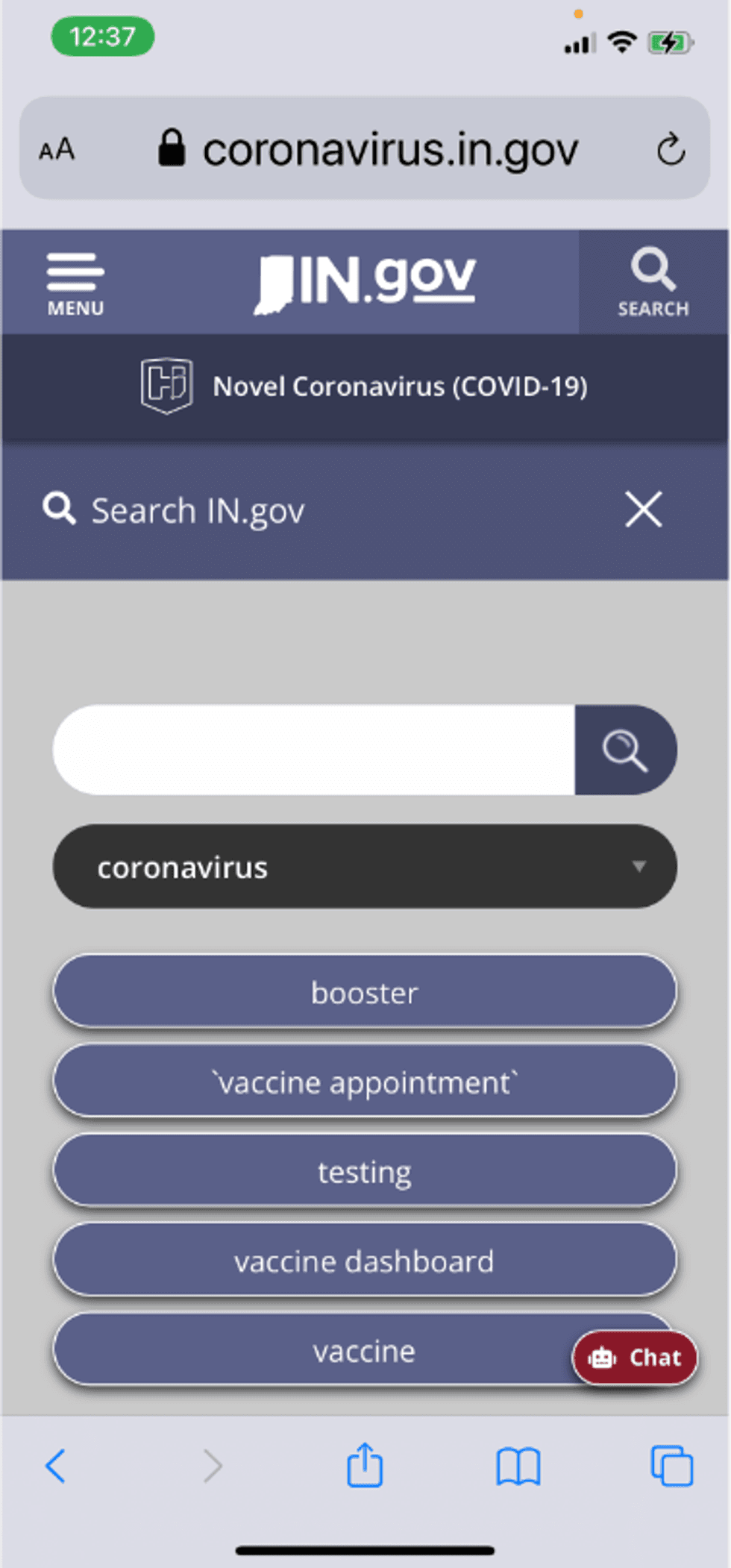Tap the Safari back arrow
Image resolution: width=731 pixels, height=1568 pixels.
click(56, 1466)
